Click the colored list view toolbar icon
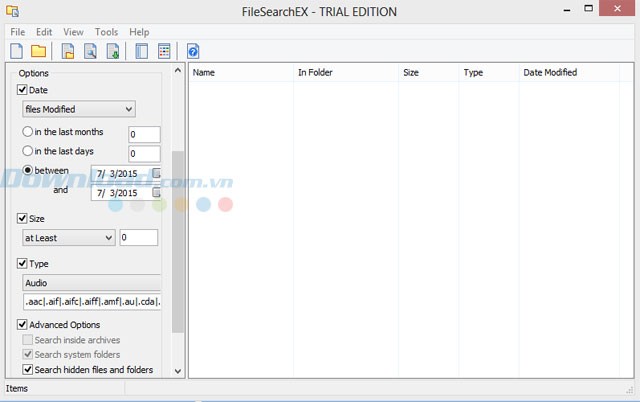Screen dimensions: 640x402 164,51
